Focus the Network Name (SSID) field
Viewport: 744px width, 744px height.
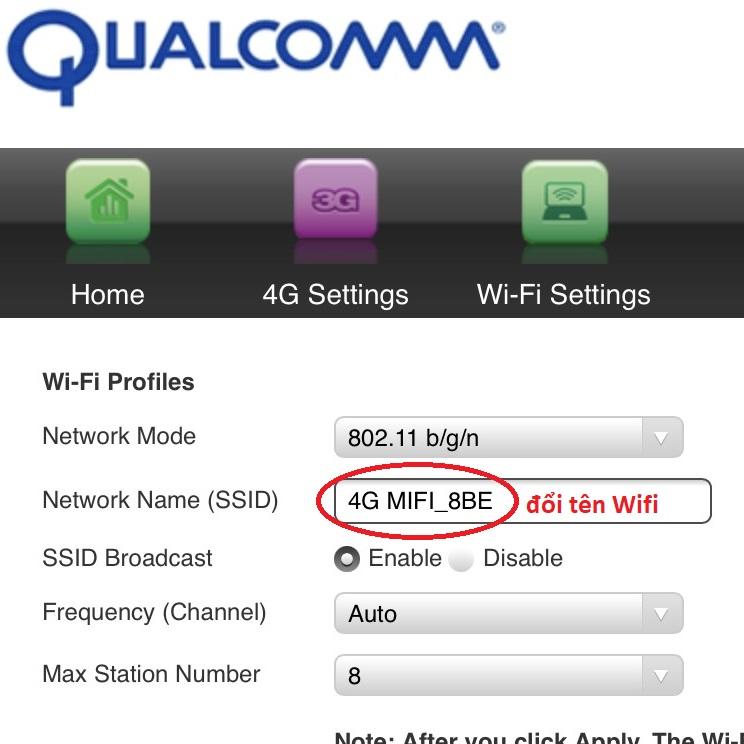tap(523, 501)
